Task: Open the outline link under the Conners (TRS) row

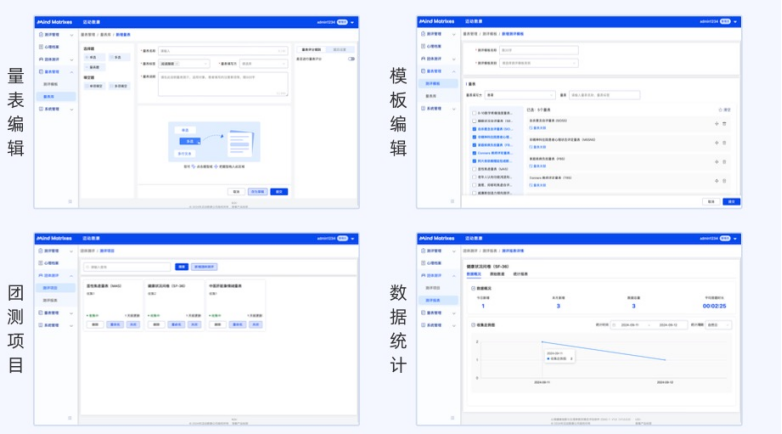Action: [x=538, y=185]
